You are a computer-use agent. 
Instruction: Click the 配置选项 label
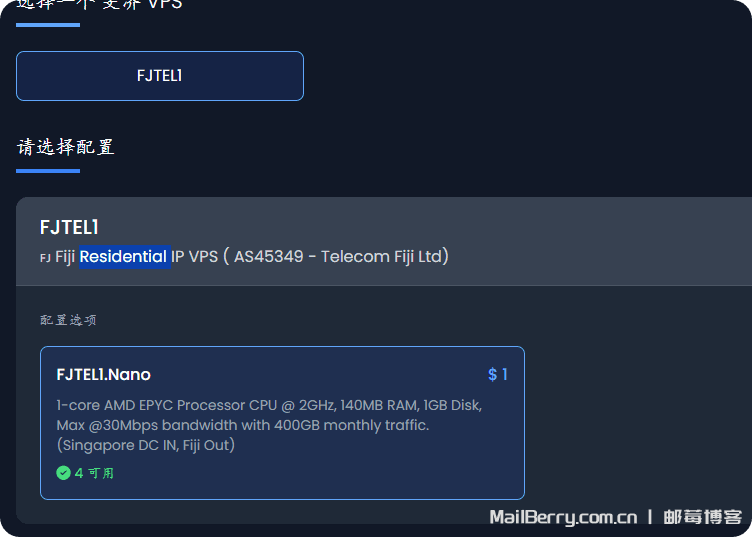click(68, 320)
